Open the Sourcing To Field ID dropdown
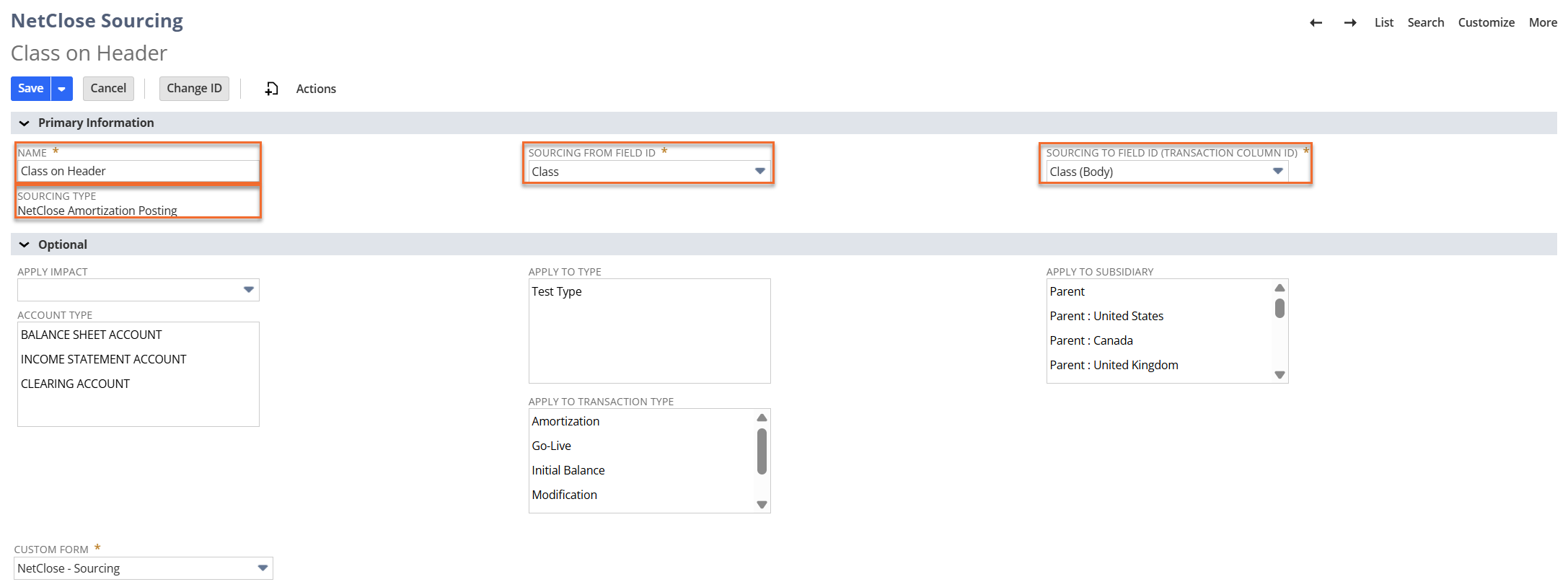The height and width of the screenshot is (587, 1568). tap(1277, 172)
